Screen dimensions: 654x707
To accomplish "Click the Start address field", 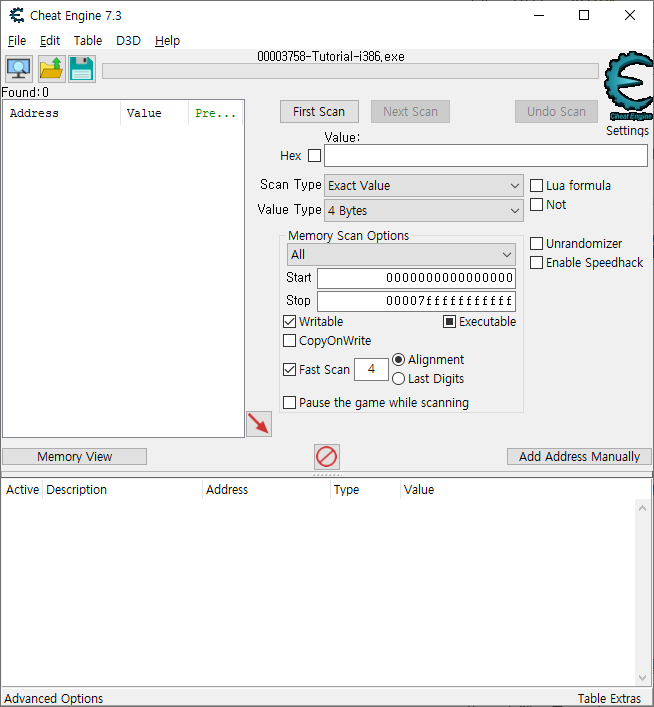I will pyautogui.click(x=416, y=278).
